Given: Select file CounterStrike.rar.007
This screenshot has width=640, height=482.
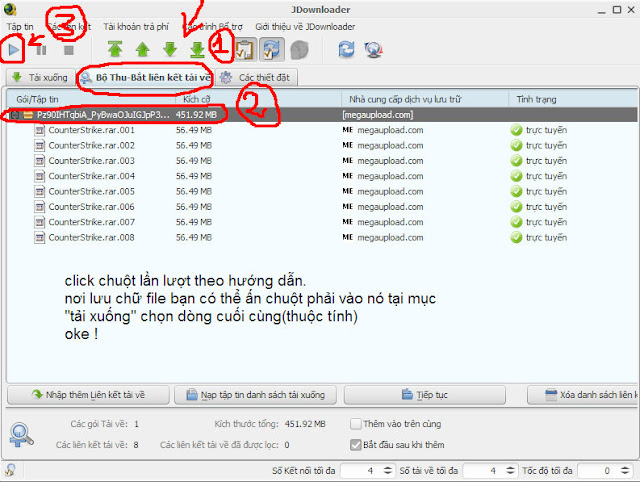Looking at the screenshot, I should (91, 222).
